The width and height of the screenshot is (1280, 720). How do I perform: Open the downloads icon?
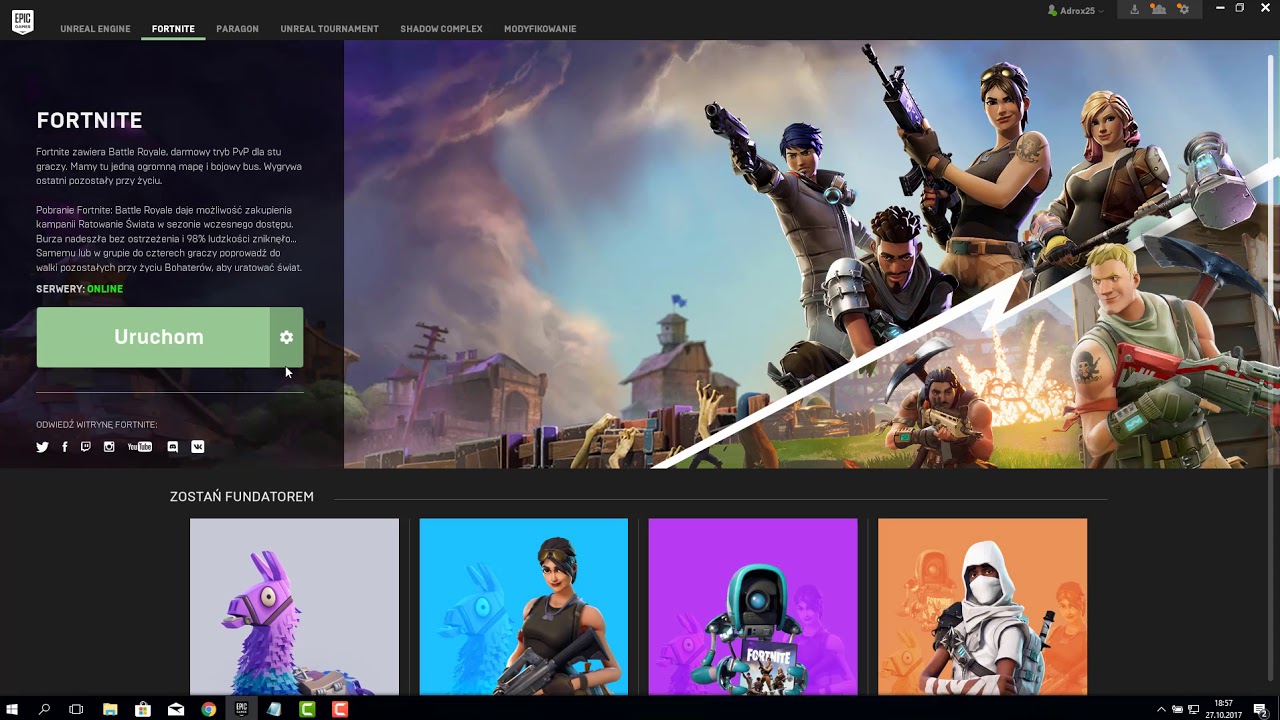[x=1134, y=9]
